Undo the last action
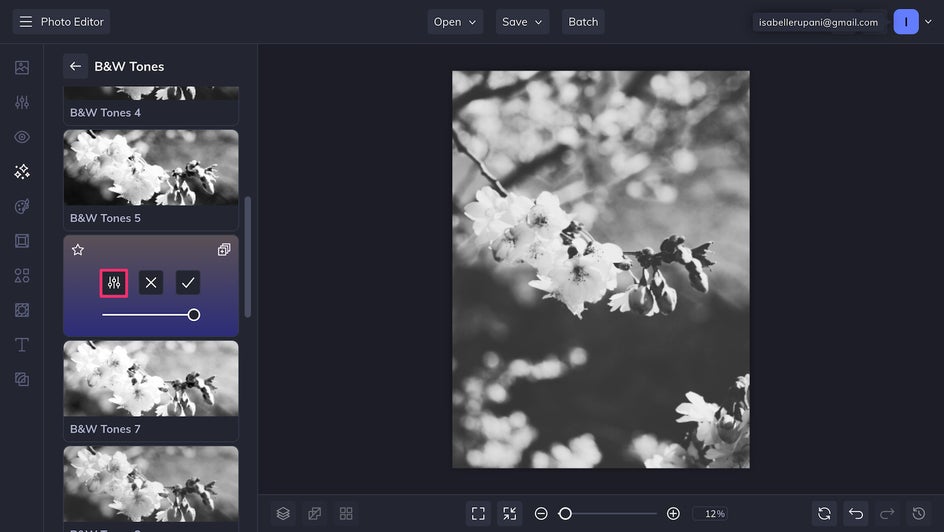Image resolution: width=944 pixels, height=532 pixels. tap(856, 513)
